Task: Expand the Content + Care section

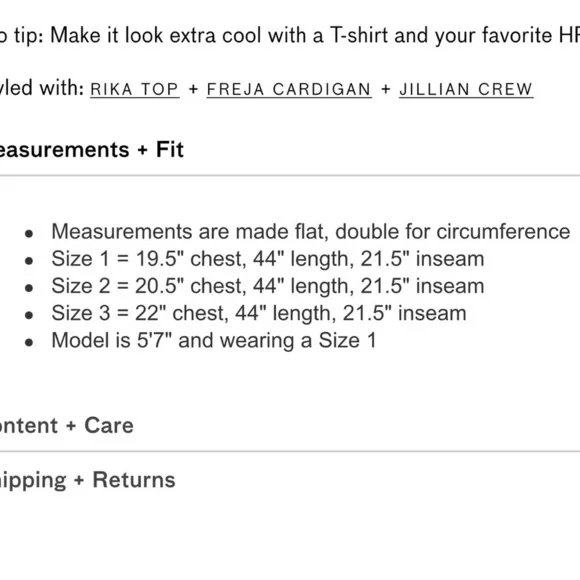Action: [67, 425]
